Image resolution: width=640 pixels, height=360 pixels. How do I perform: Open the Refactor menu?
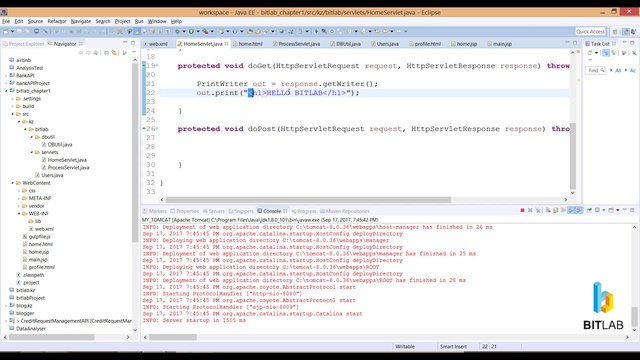tap(57, 21)
